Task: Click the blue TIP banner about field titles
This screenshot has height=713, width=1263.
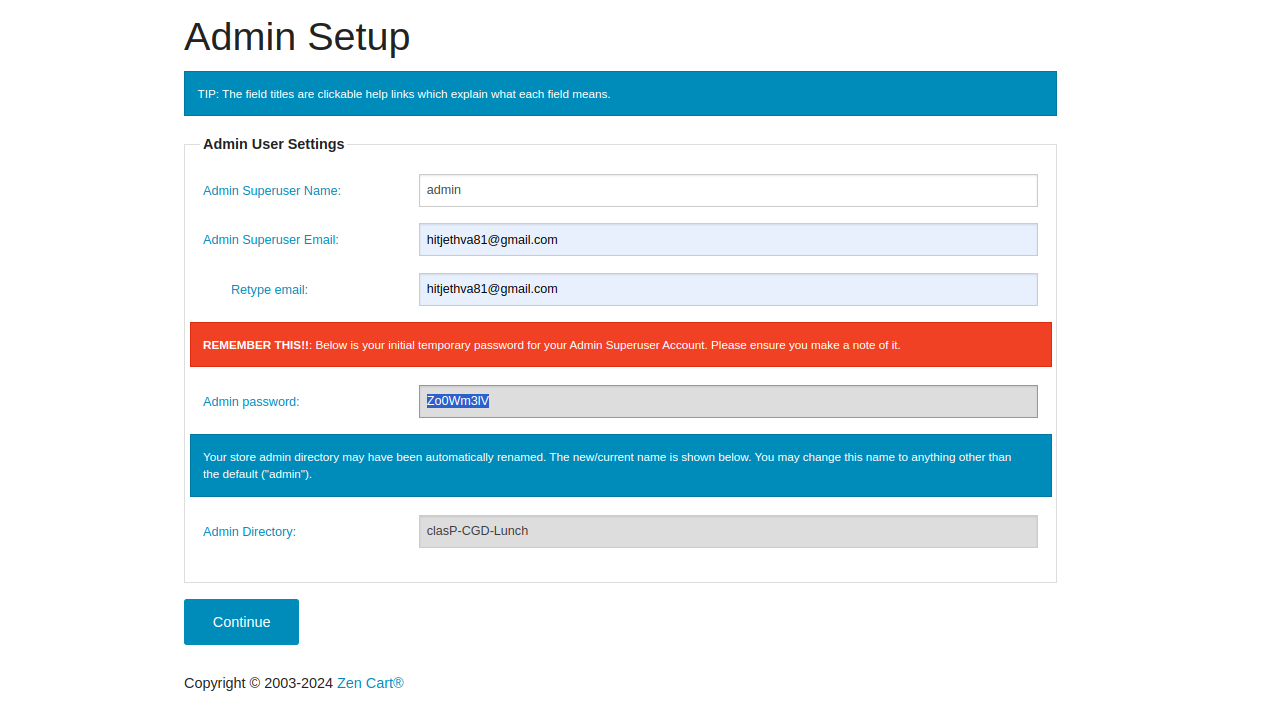Action: [620, 94]
